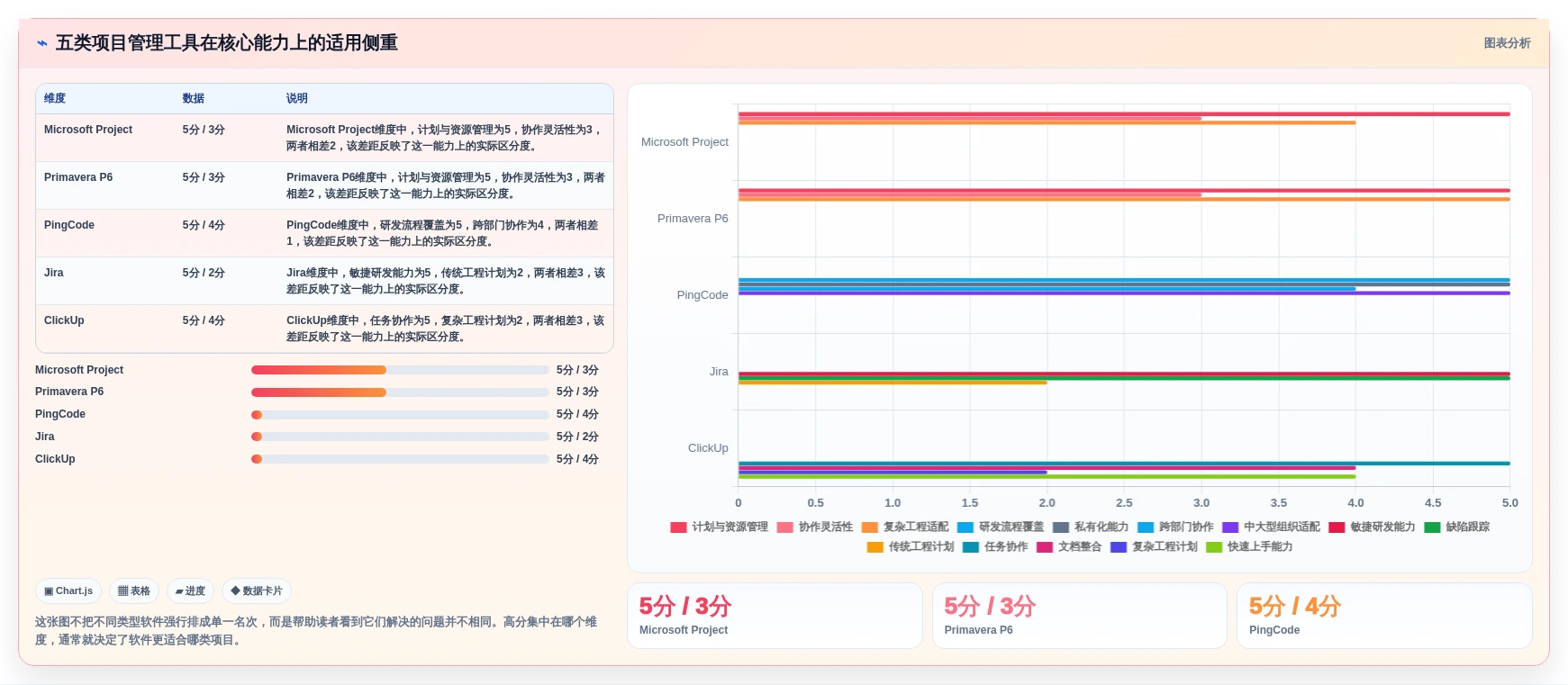The image size is (1568, 685).
Task: Click the Jira y-axis label on chart
Action: tap(719, 372)
